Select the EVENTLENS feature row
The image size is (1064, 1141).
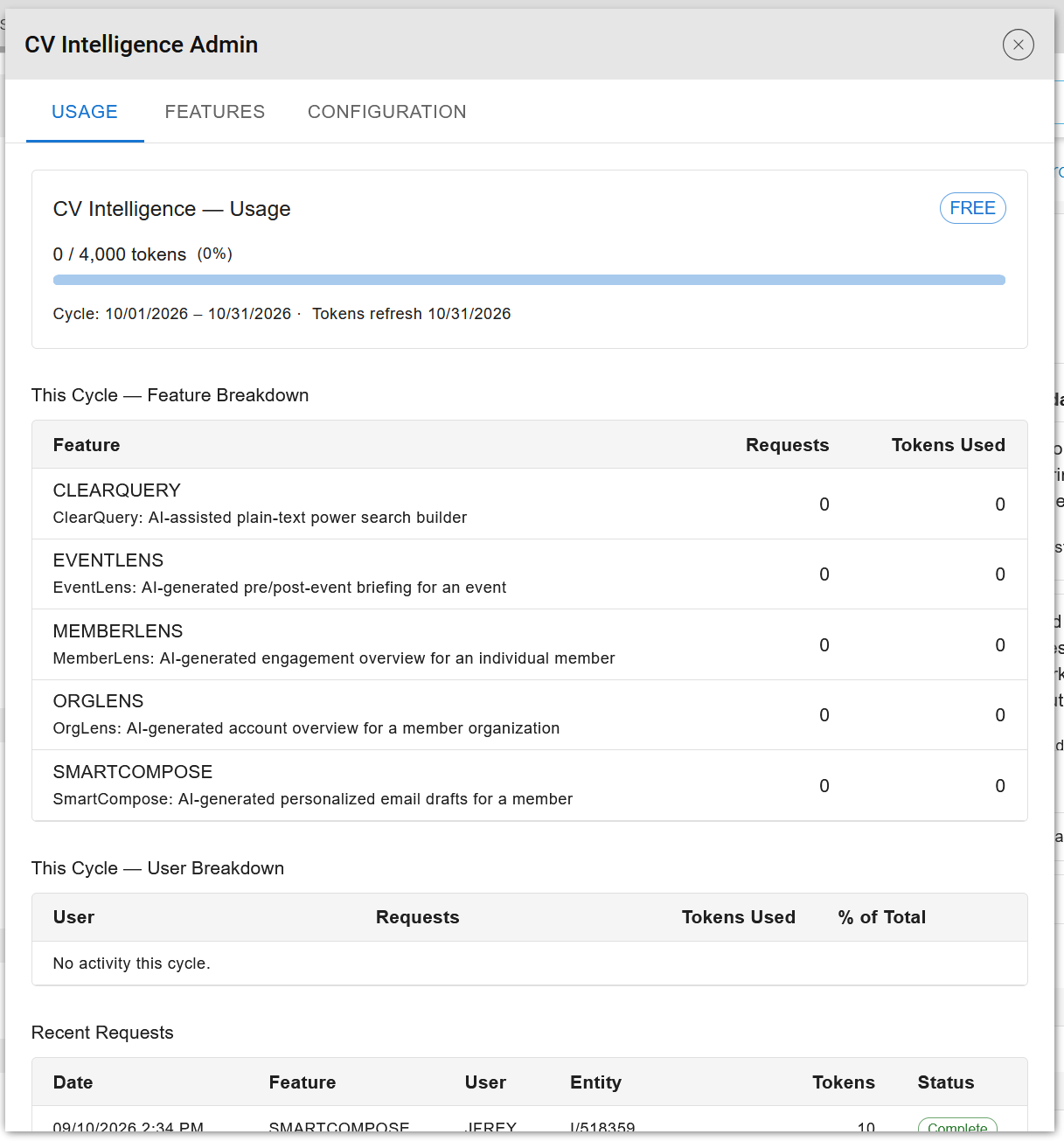[529, 574]
